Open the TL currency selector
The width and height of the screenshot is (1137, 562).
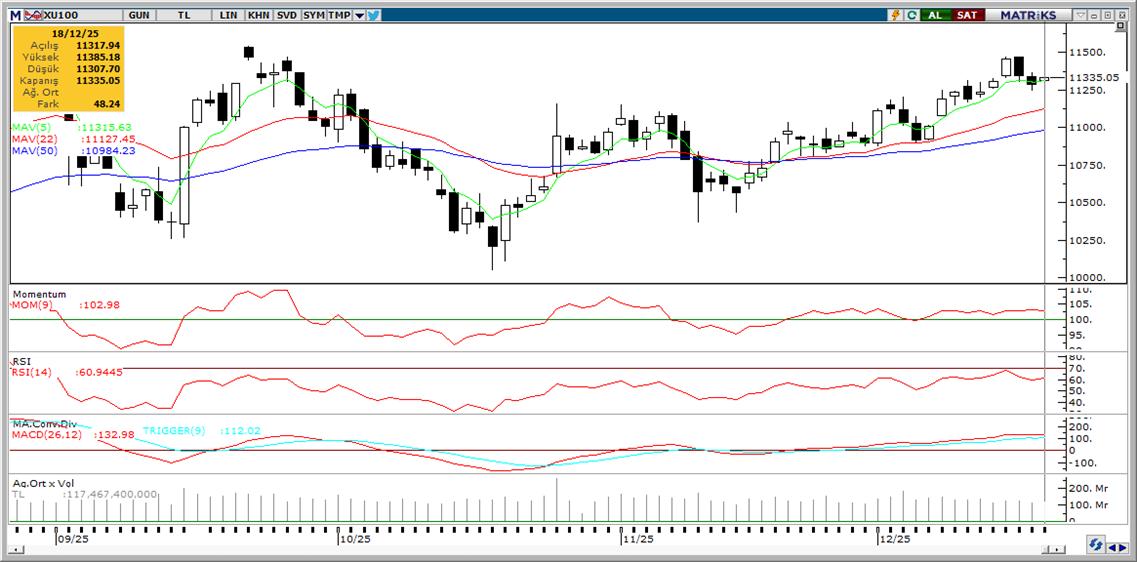pos(183,15)
